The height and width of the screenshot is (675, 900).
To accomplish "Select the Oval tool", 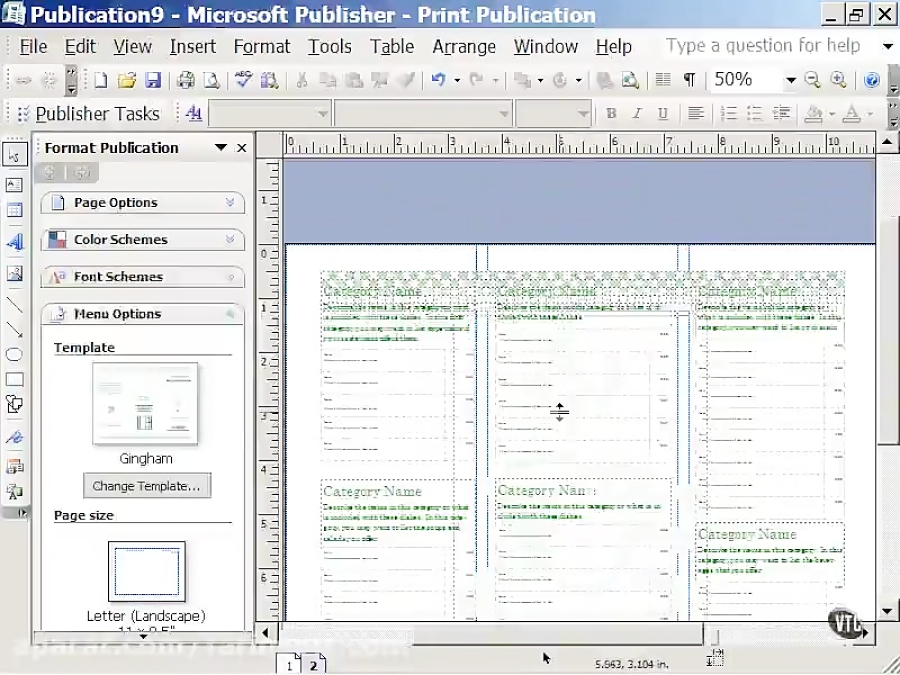I will pos(14,354).
